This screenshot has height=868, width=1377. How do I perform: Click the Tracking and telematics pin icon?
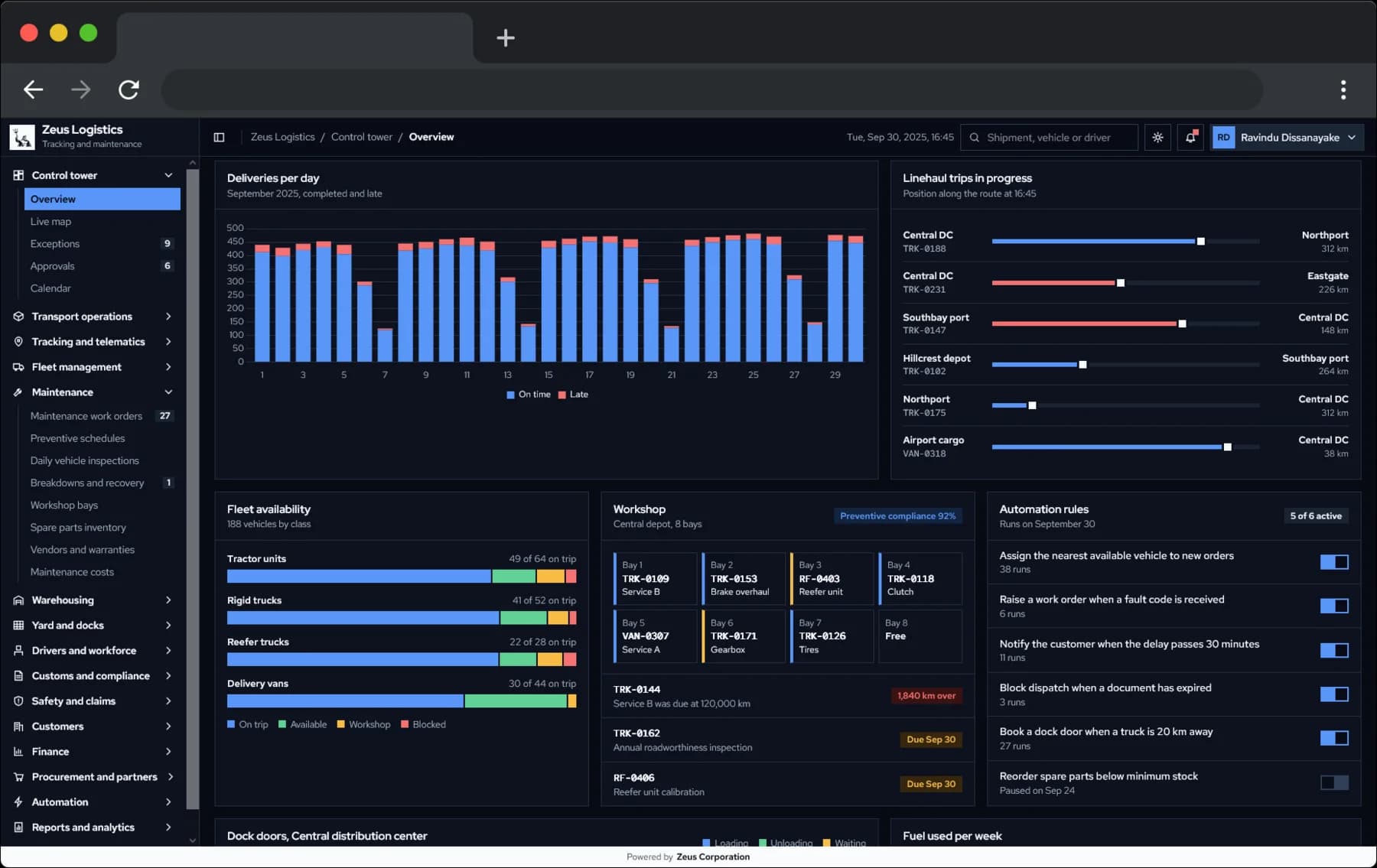tap(18, 342)
